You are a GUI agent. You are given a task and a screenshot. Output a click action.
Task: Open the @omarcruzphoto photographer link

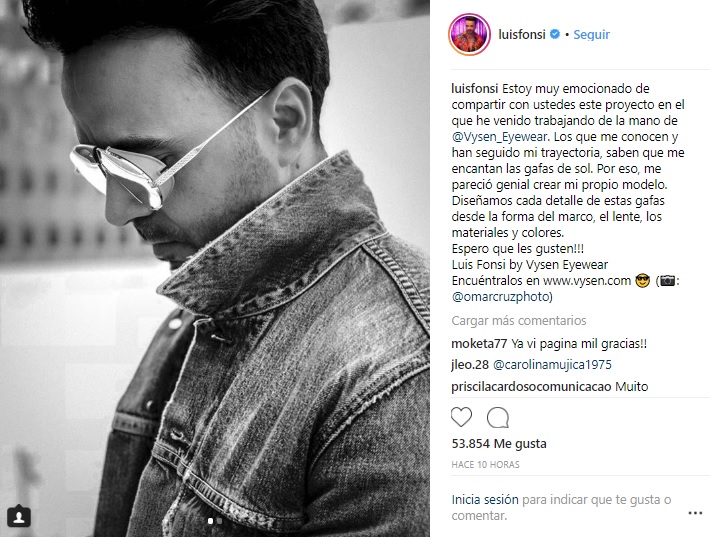tap(502, 297)
